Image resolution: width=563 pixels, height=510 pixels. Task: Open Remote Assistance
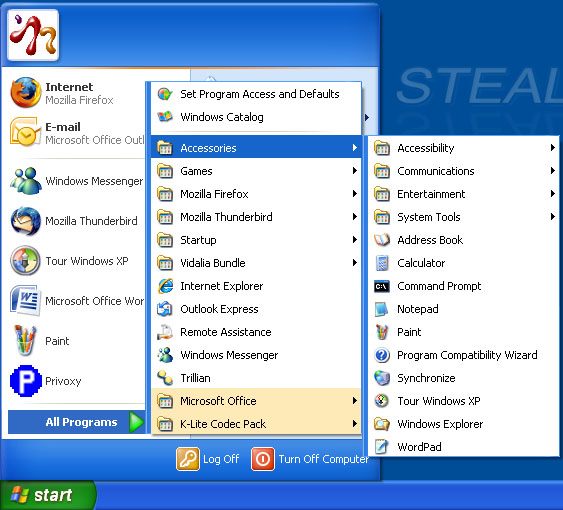[x=256, y=332]
